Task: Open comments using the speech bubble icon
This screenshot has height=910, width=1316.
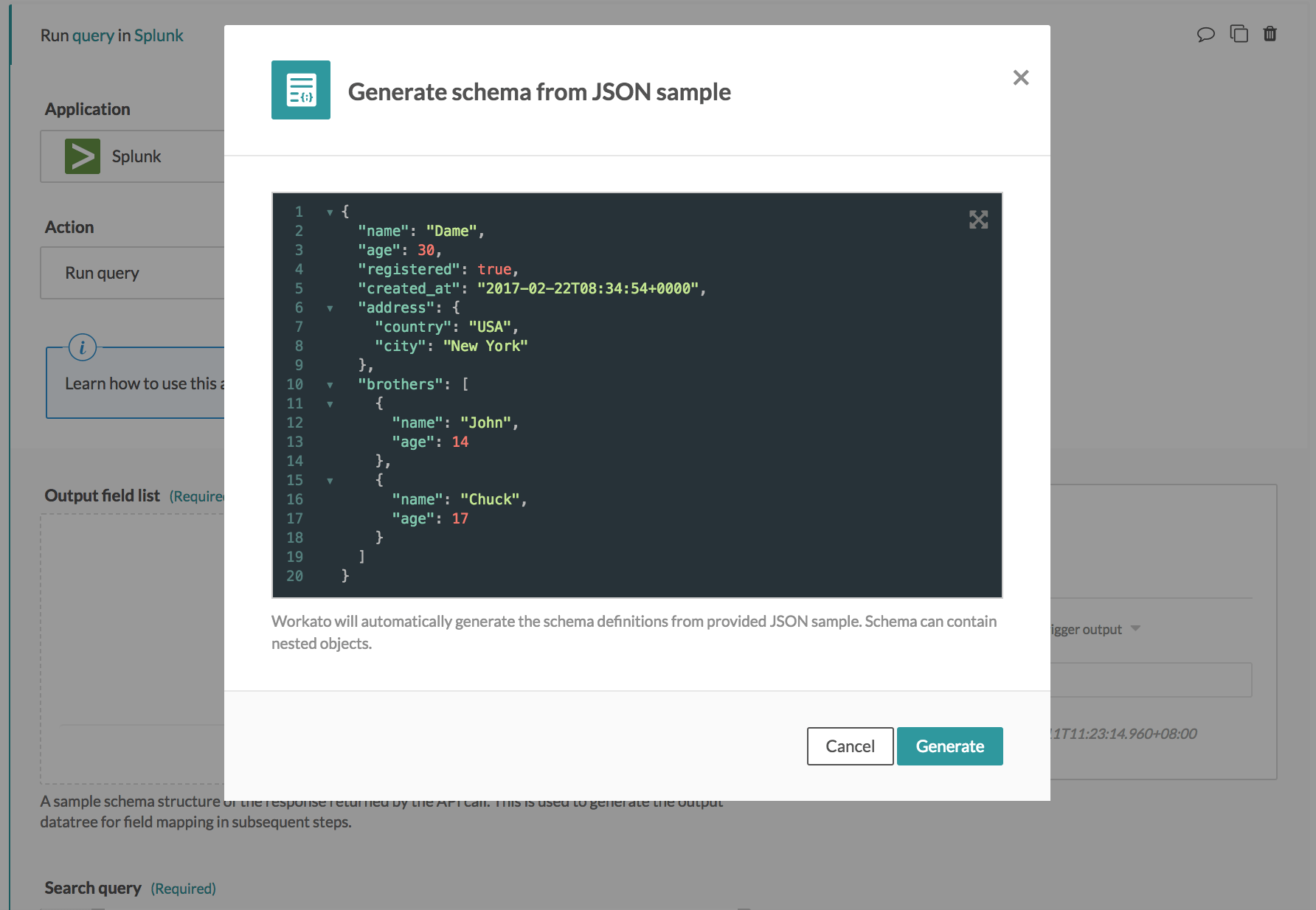Action: point(1205,34)
